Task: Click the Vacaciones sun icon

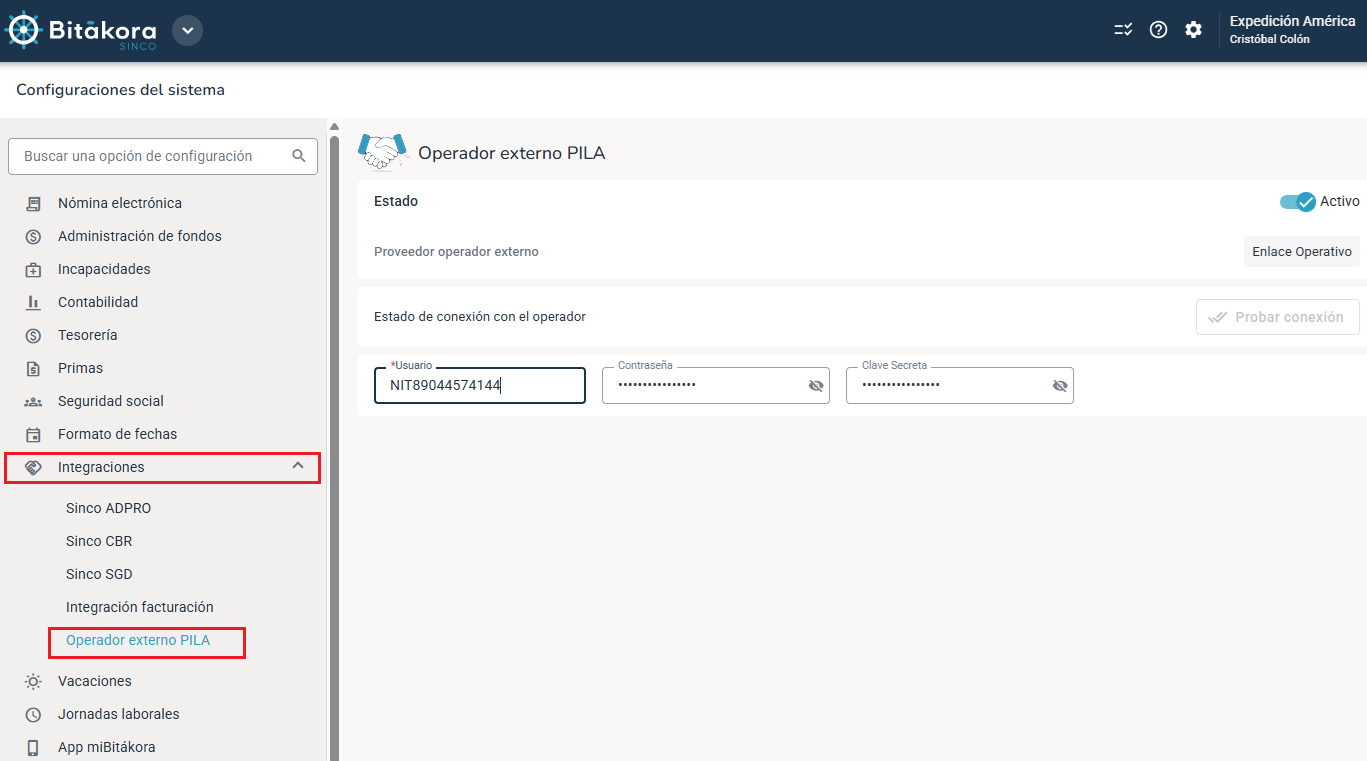Action: (34, 680)
